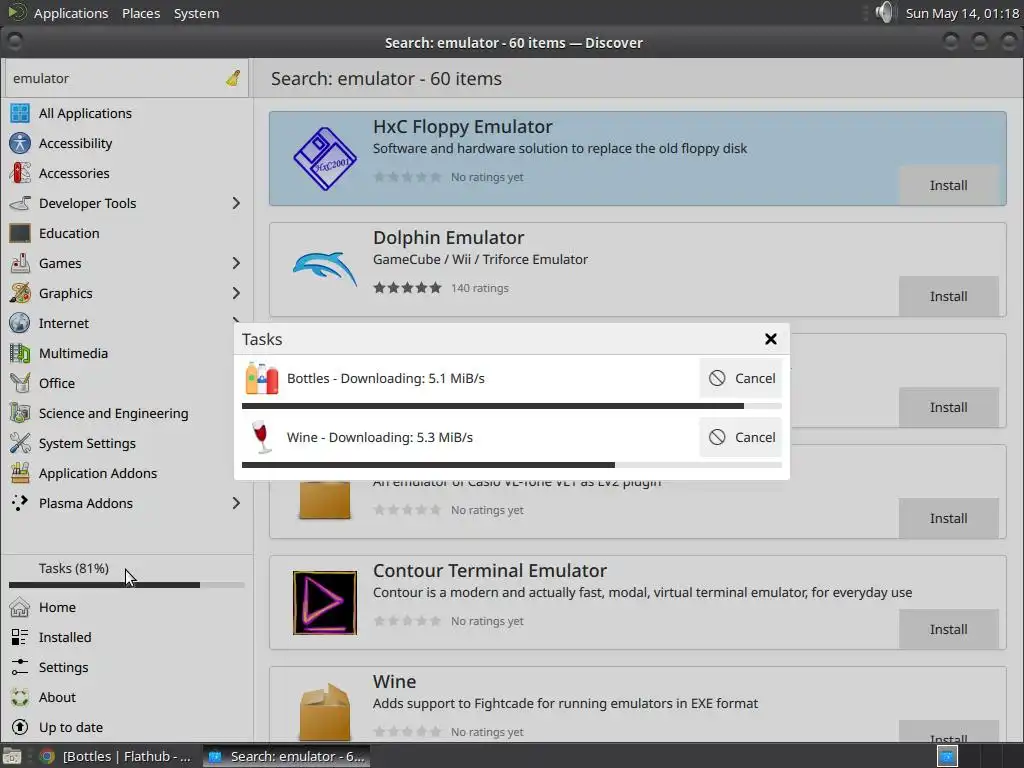The height and width of the screenshot is (768, 1024).
Task: Click the Plasma Addons icon
Action: coord(20,503)
